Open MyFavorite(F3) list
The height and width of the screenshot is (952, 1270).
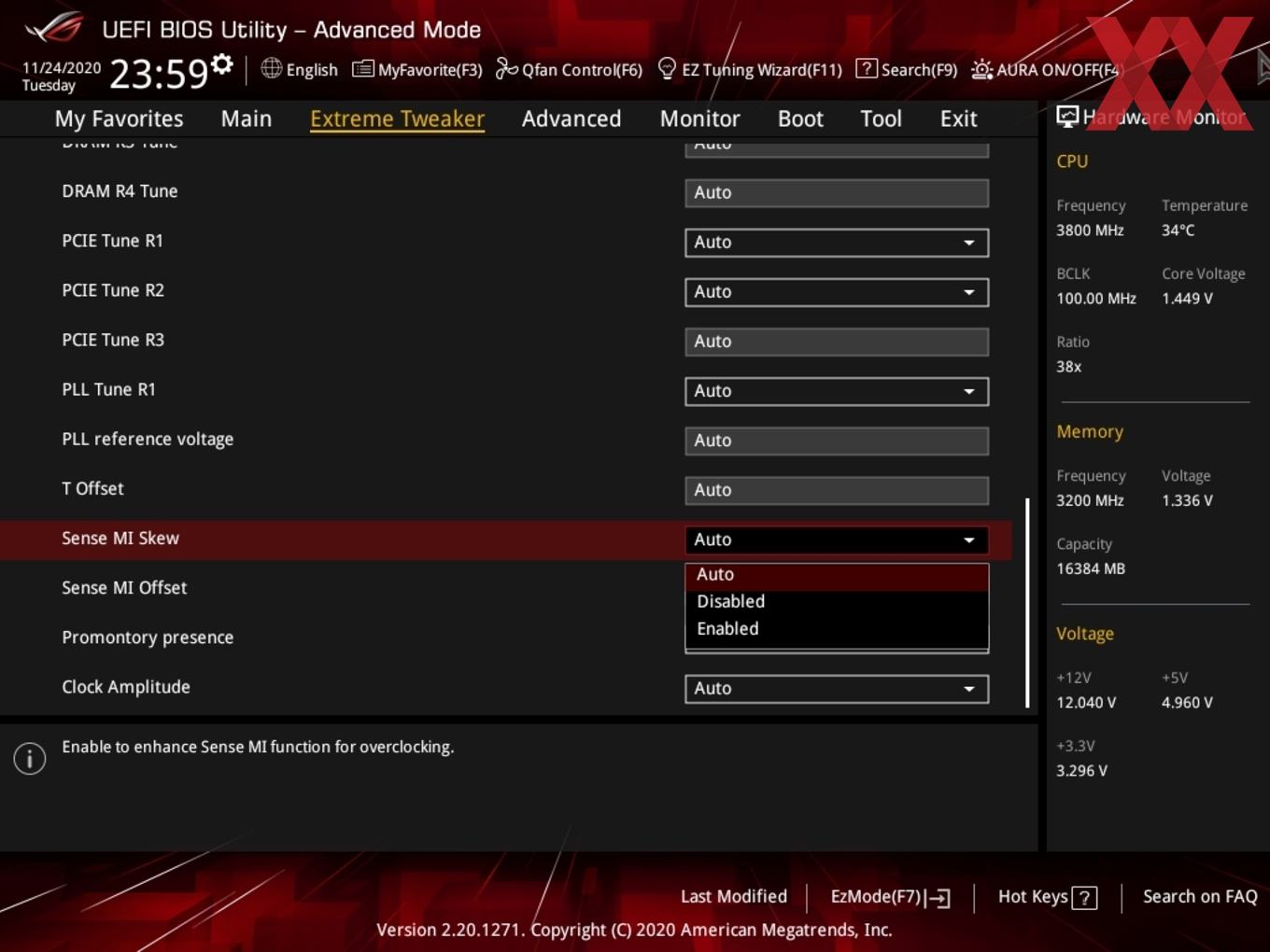click(x=417, y=69)
